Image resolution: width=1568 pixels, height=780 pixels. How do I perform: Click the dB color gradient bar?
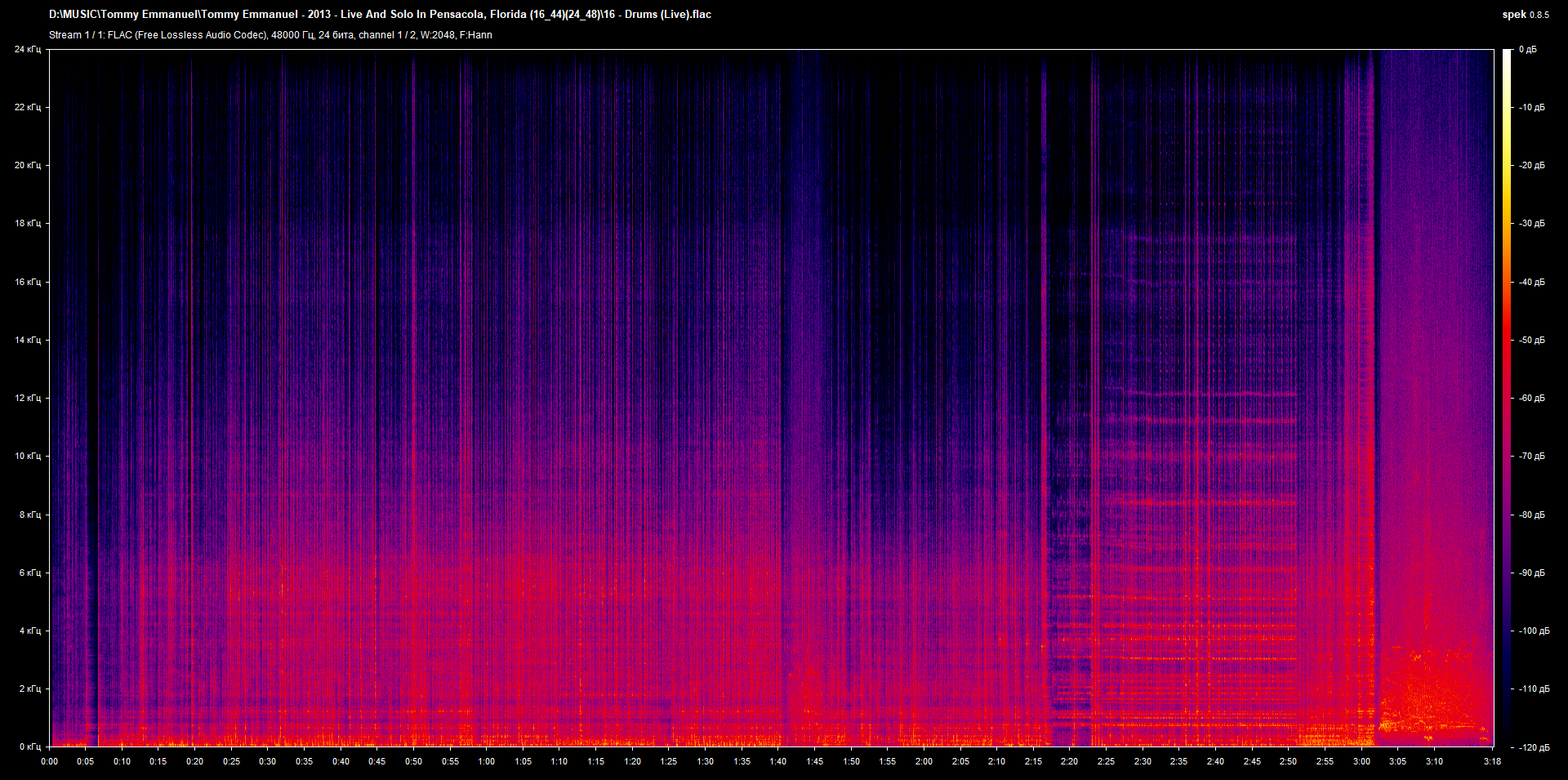click(1507, 398)
